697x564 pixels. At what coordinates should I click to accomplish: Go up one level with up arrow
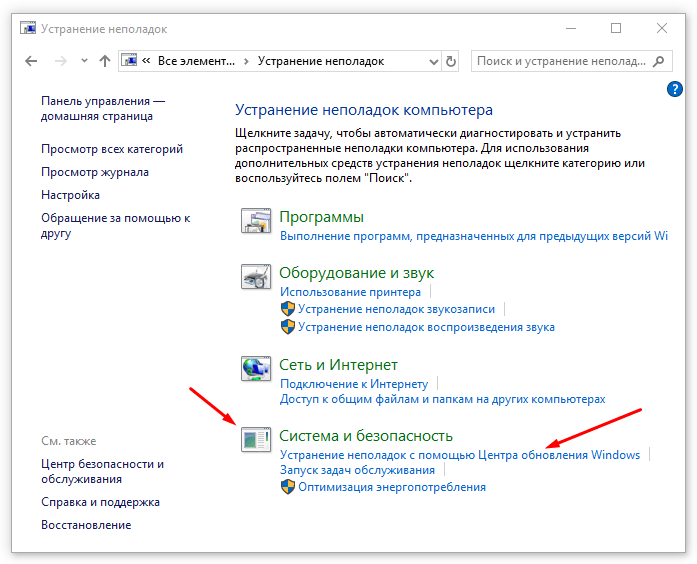(x=105, y=61)
